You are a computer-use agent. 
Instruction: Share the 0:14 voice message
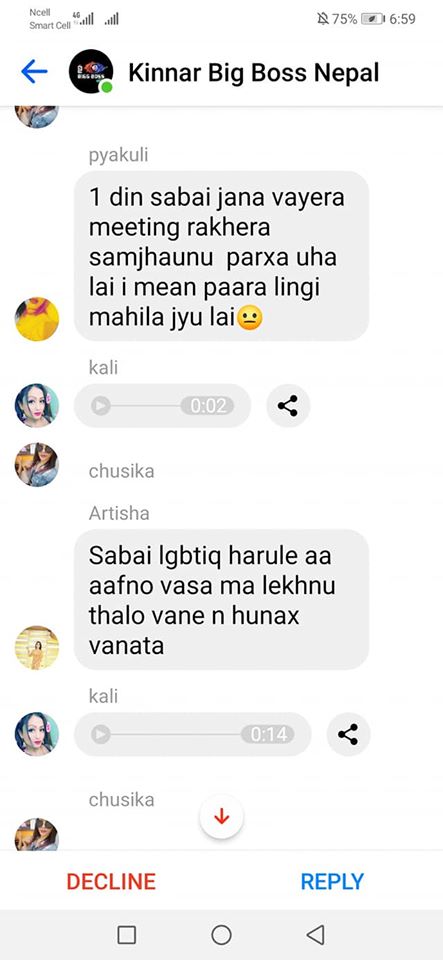click(348, 734)
